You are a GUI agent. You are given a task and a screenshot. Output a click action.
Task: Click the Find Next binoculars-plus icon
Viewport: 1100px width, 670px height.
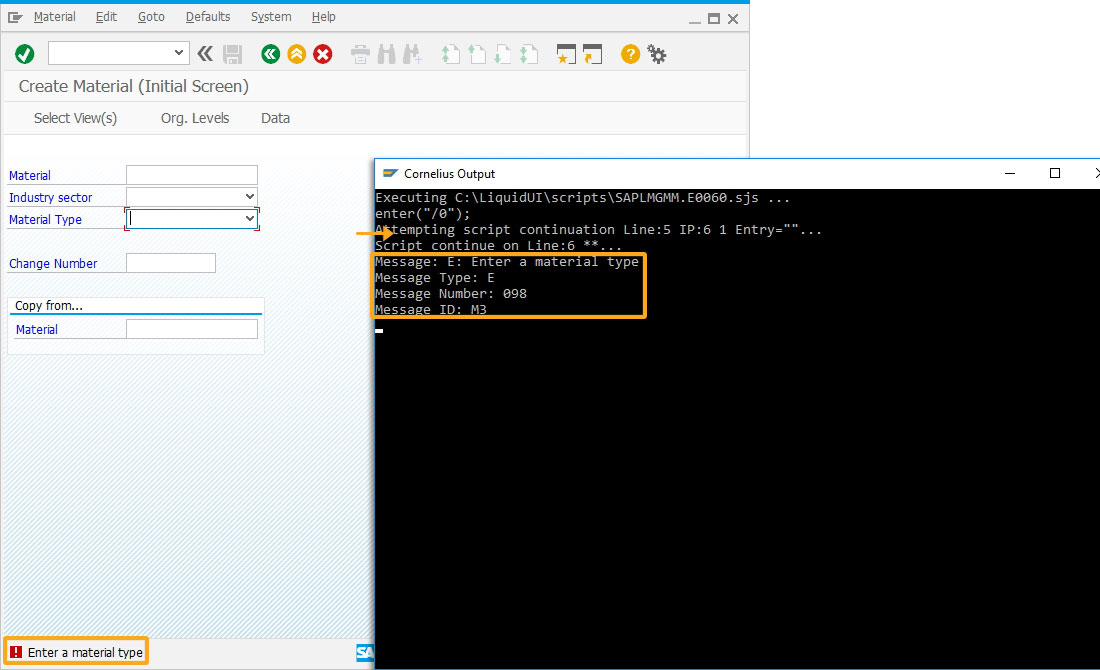click(412, 54)
